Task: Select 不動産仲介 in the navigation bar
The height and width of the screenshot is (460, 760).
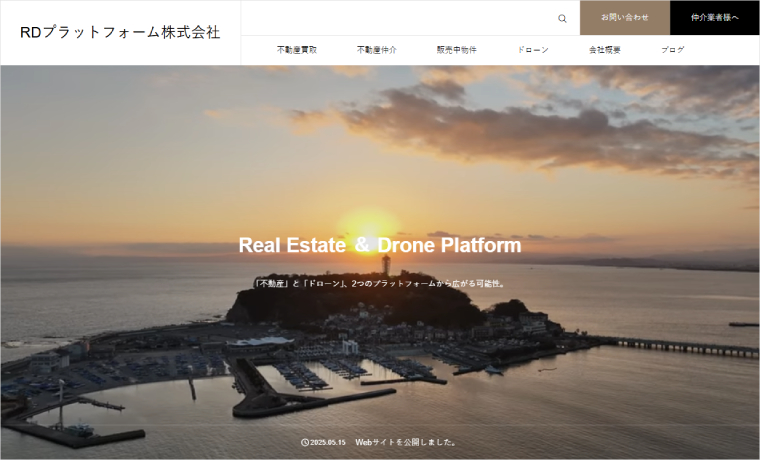Action: [376, 50]
